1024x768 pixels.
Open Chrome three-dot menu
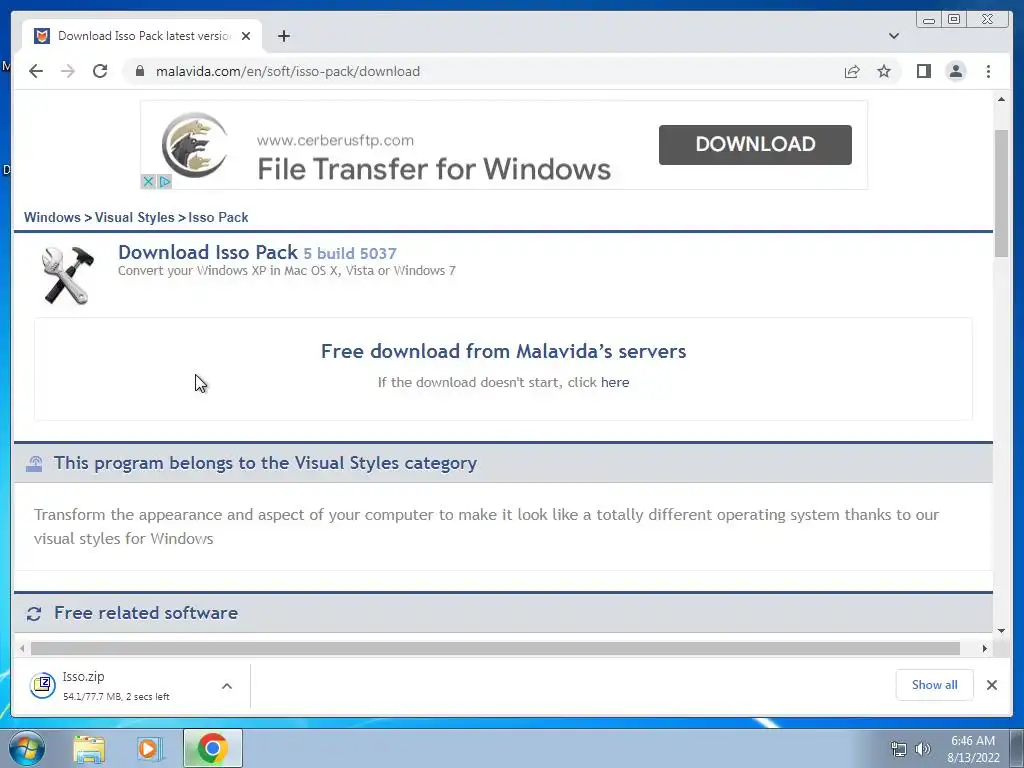(988, 71)
